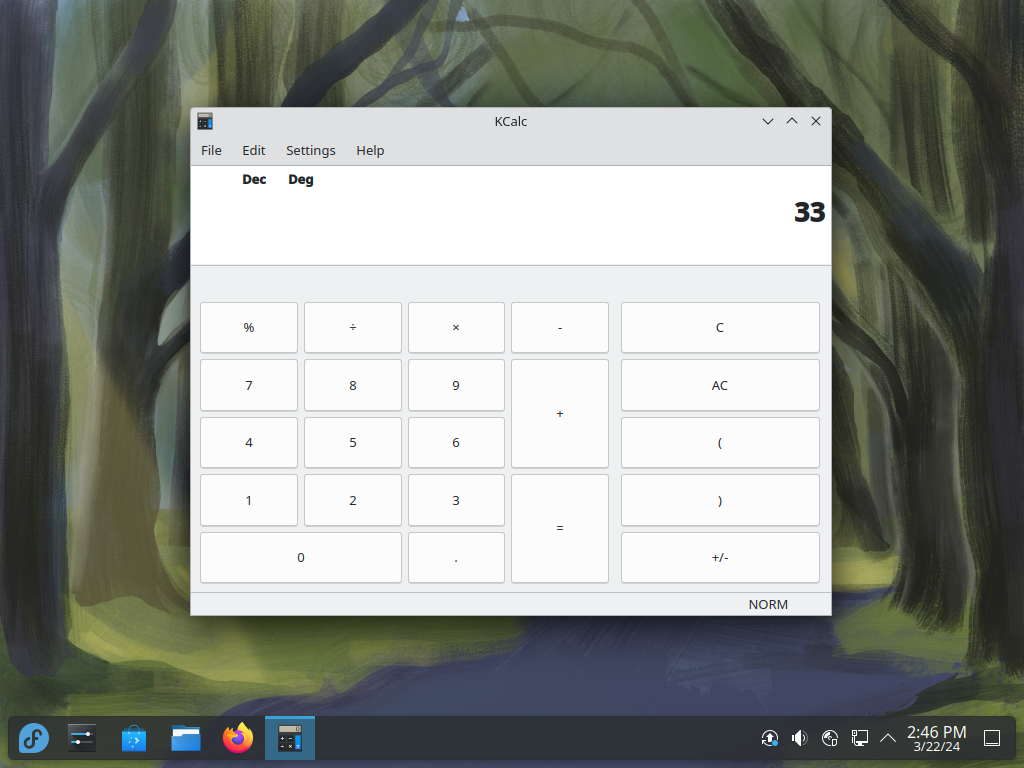Click digit 5 on the keypad
This screenshot has width=1024, height=768.
point(353,443)
